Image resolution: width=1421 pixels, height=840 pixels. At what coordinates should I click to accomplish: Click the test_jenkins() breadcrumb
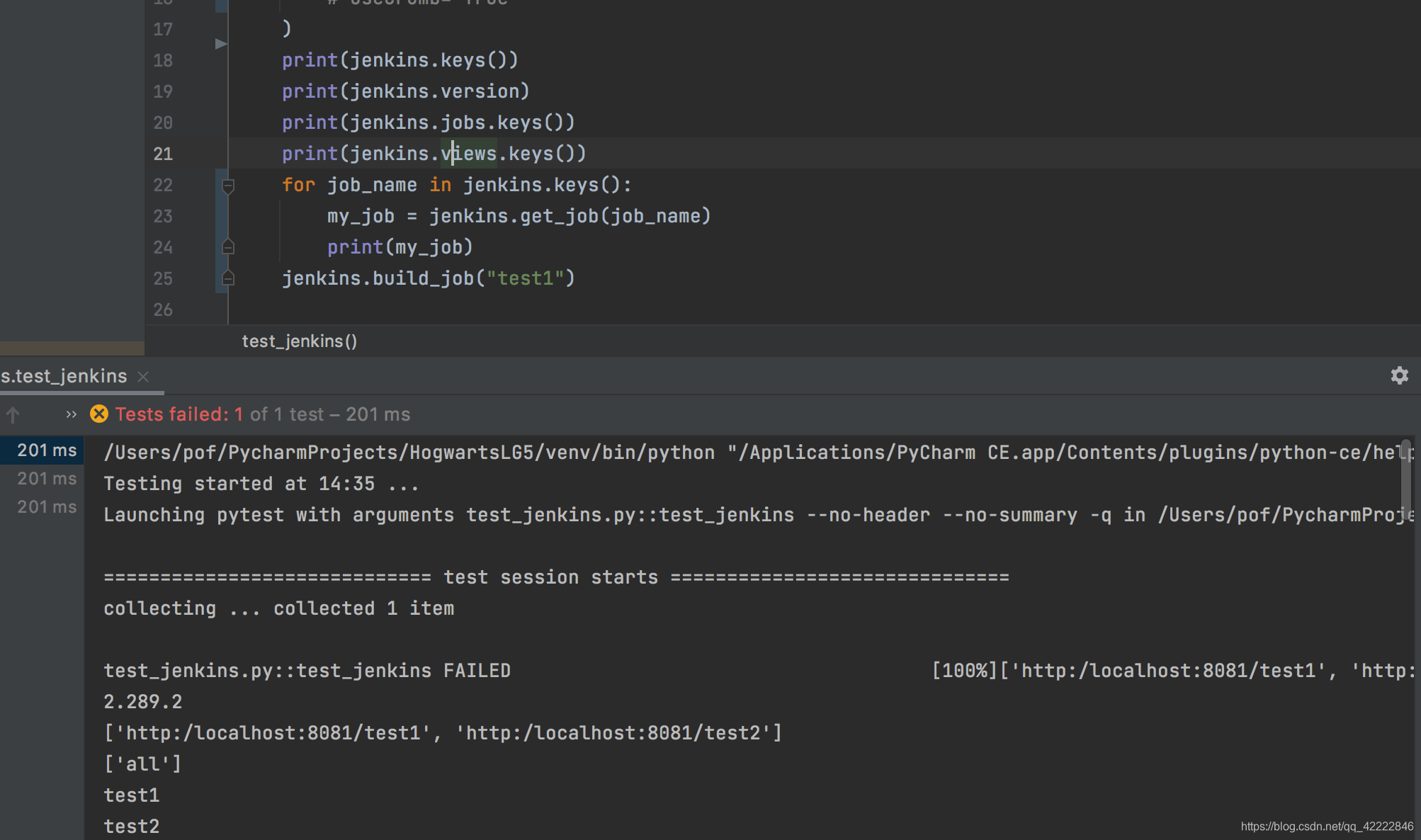point(300,341)
